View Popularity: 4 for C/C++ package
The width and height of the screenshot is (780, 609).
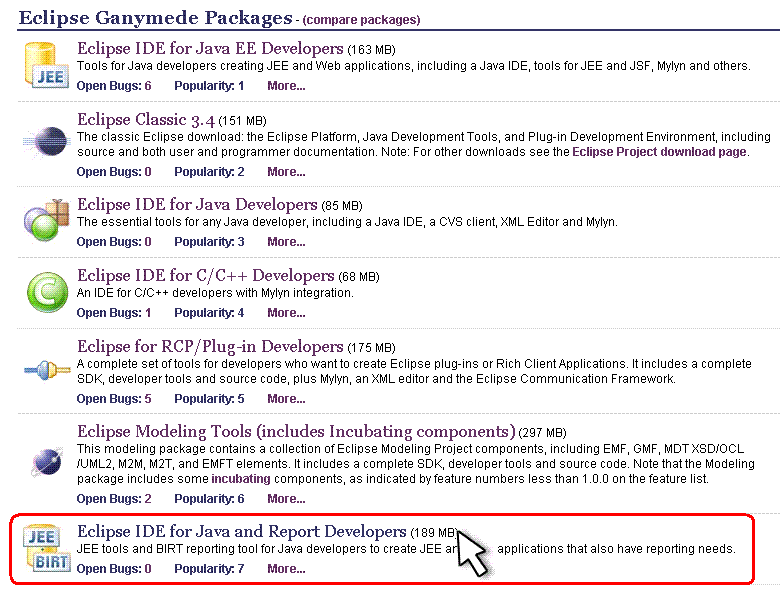[209, 313]
